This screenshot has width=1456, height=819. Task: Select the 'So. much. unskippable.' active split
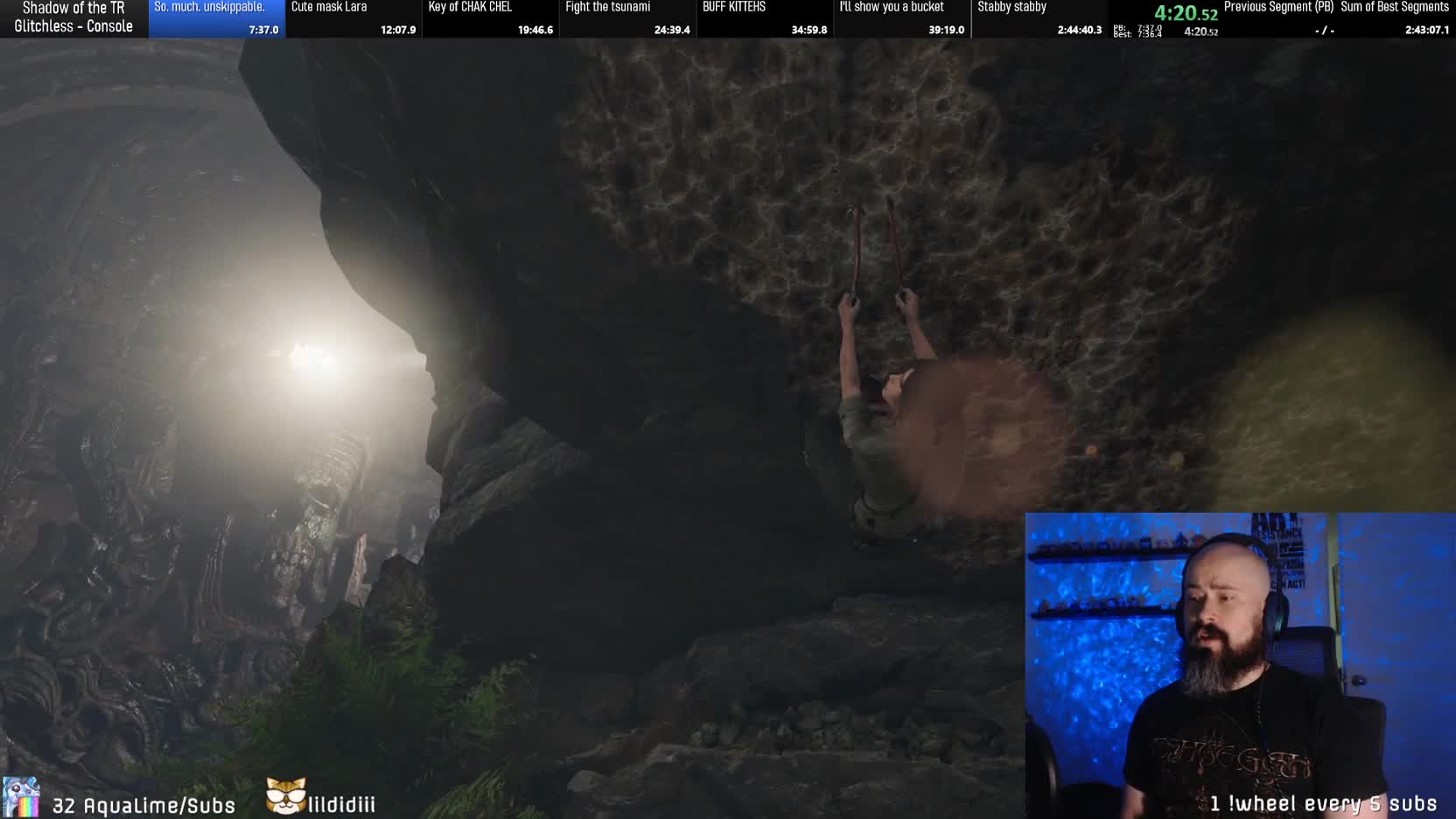(216, 18)
